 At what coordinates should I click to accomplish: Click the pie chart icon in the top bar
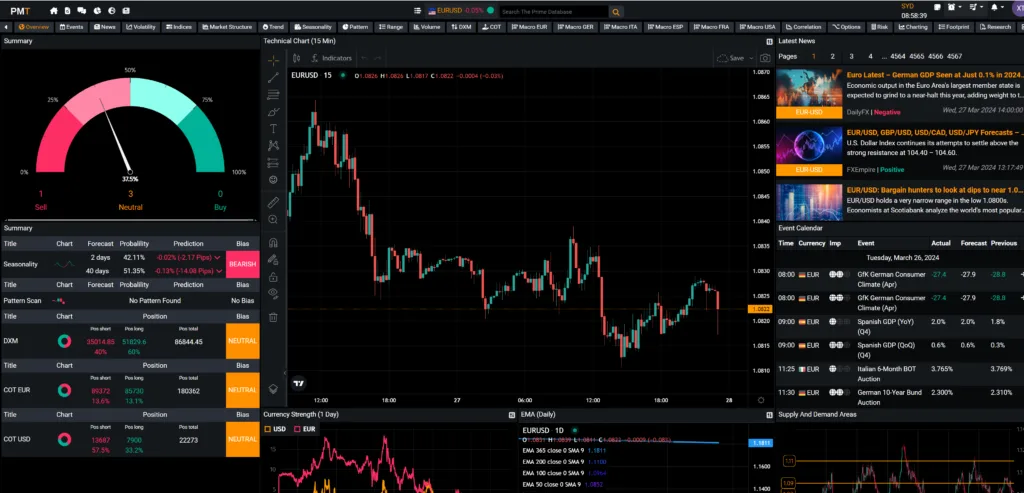[97, 11]
